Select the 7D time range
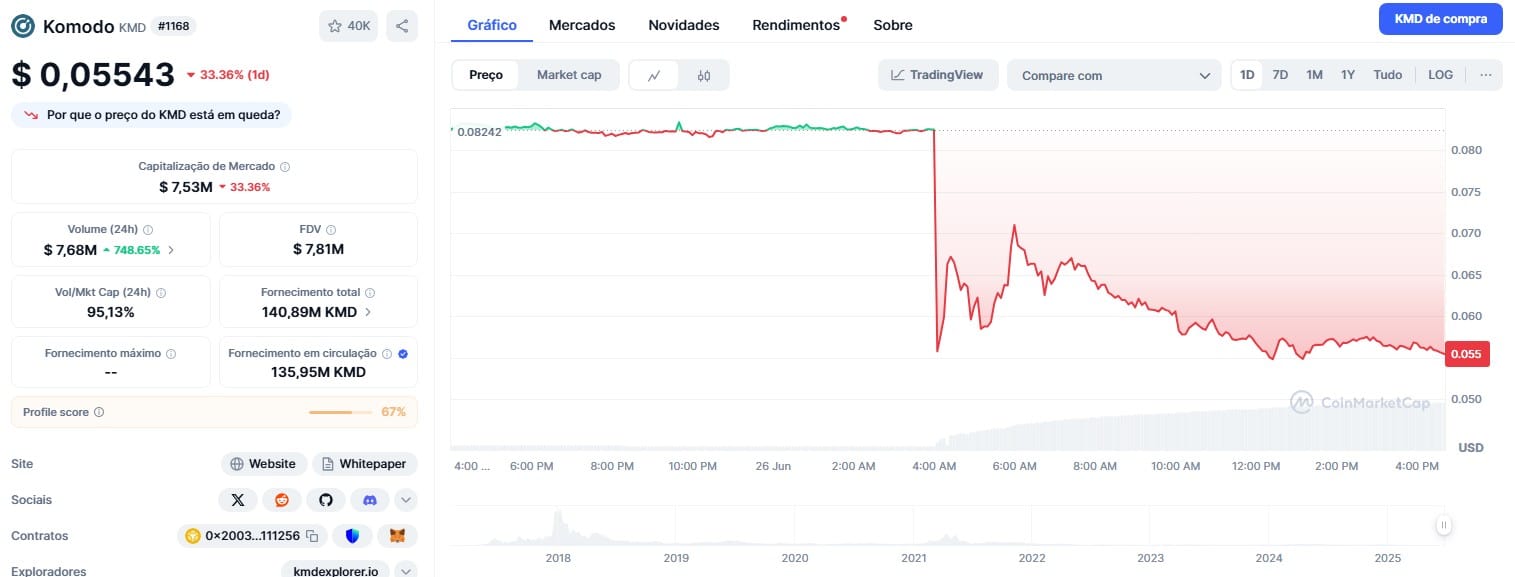The width and height of the screenshot is (1515, 577). [x=1280, y=75]
